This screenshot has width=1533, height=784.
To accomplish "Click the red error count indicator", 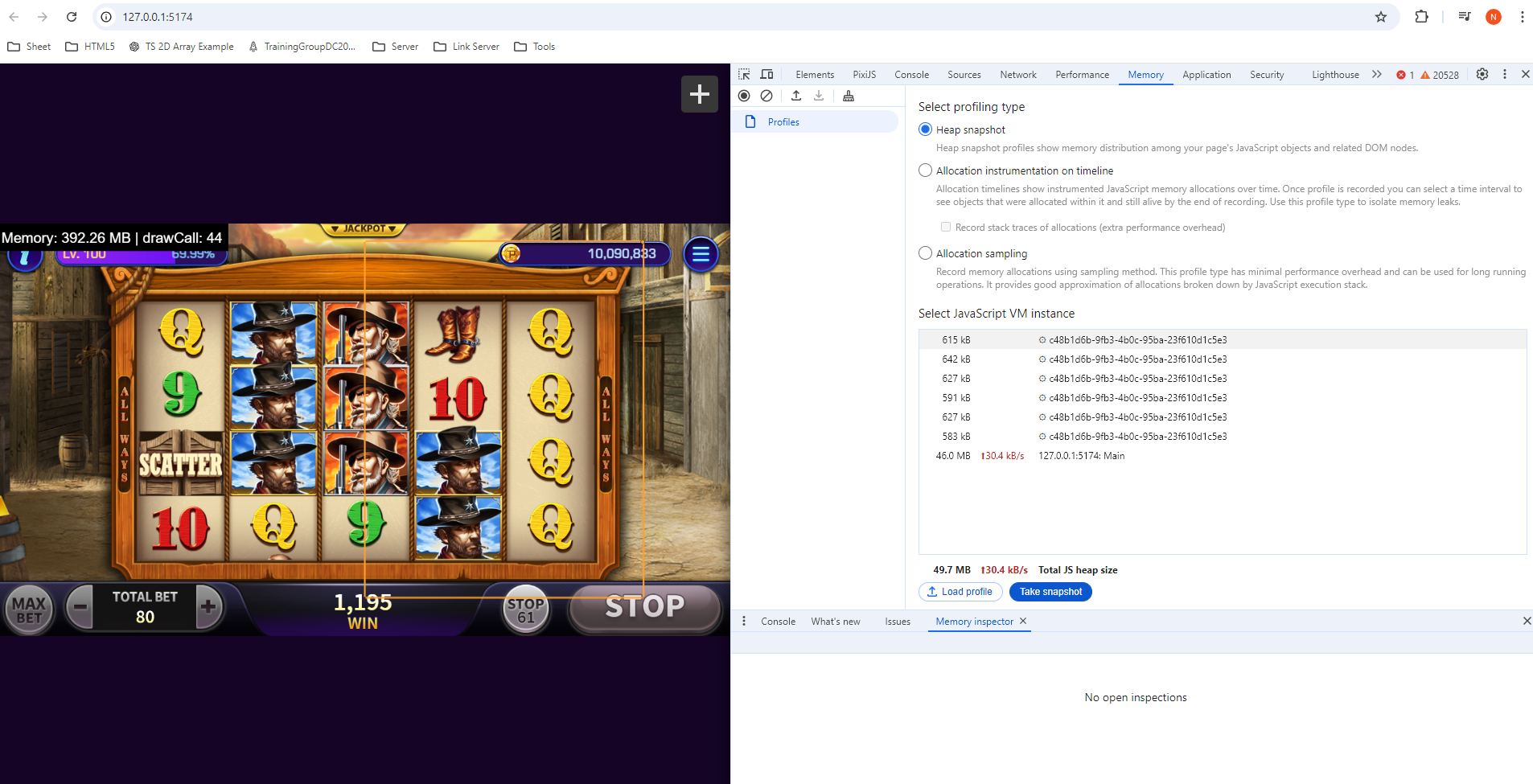I will 1405,75.
